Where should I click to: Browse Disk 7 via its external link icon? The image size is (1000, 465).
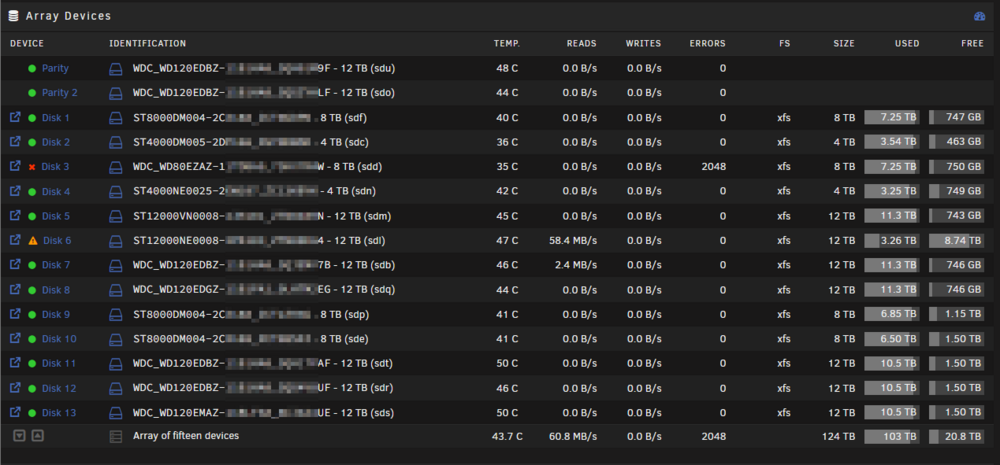[x=15, y=264]
